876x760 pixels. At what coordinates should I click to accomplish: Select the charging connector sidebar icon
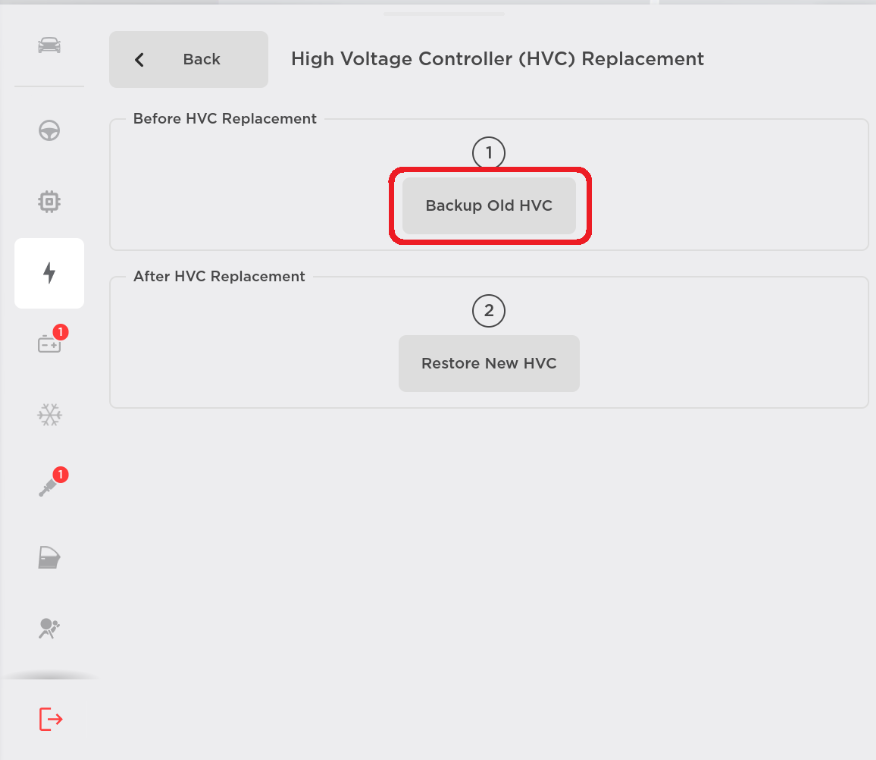(48, 487)
